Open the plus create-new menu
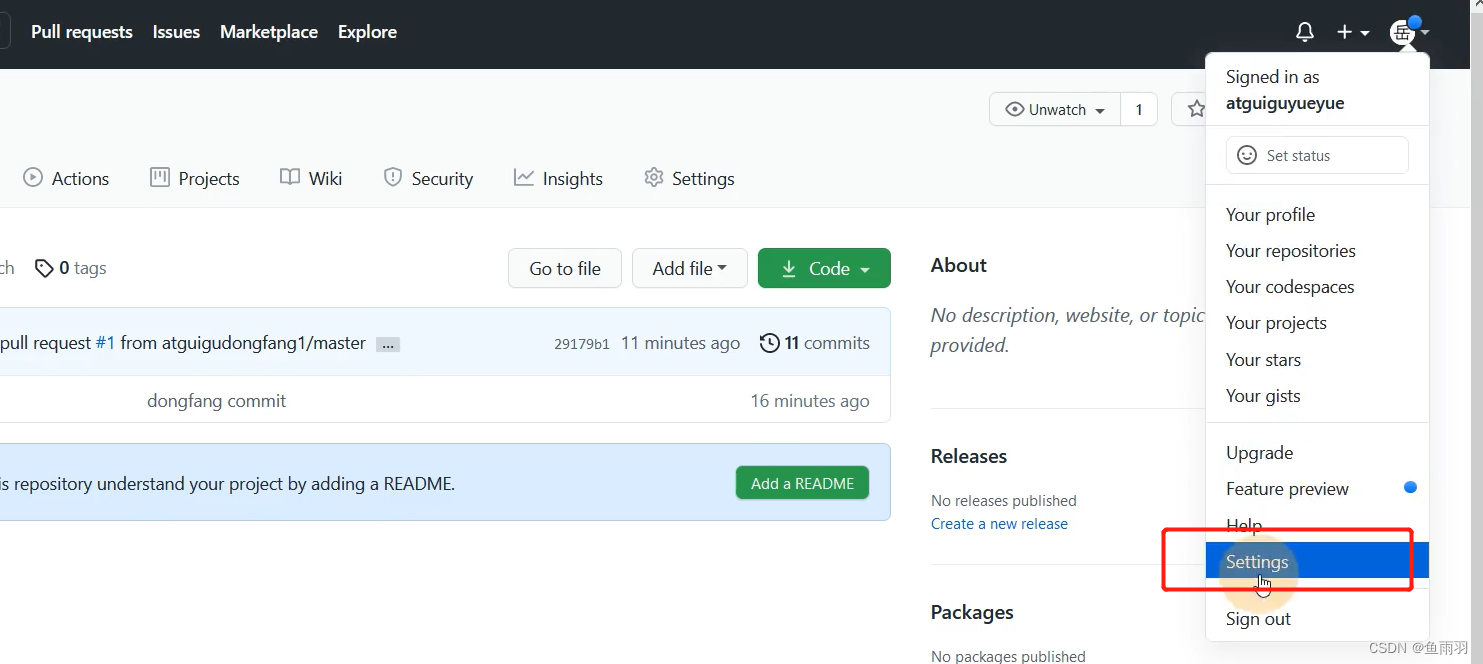 click(1353, 32)
